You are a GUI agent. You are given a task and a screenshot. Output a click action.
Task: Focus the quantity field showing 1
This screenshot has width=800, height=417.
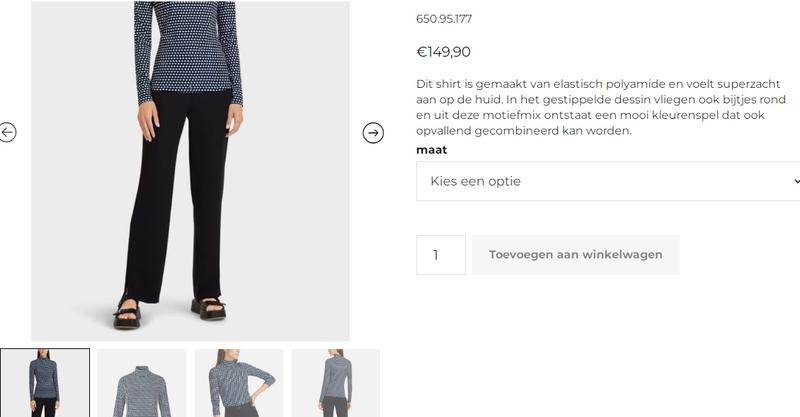(441, 255)
